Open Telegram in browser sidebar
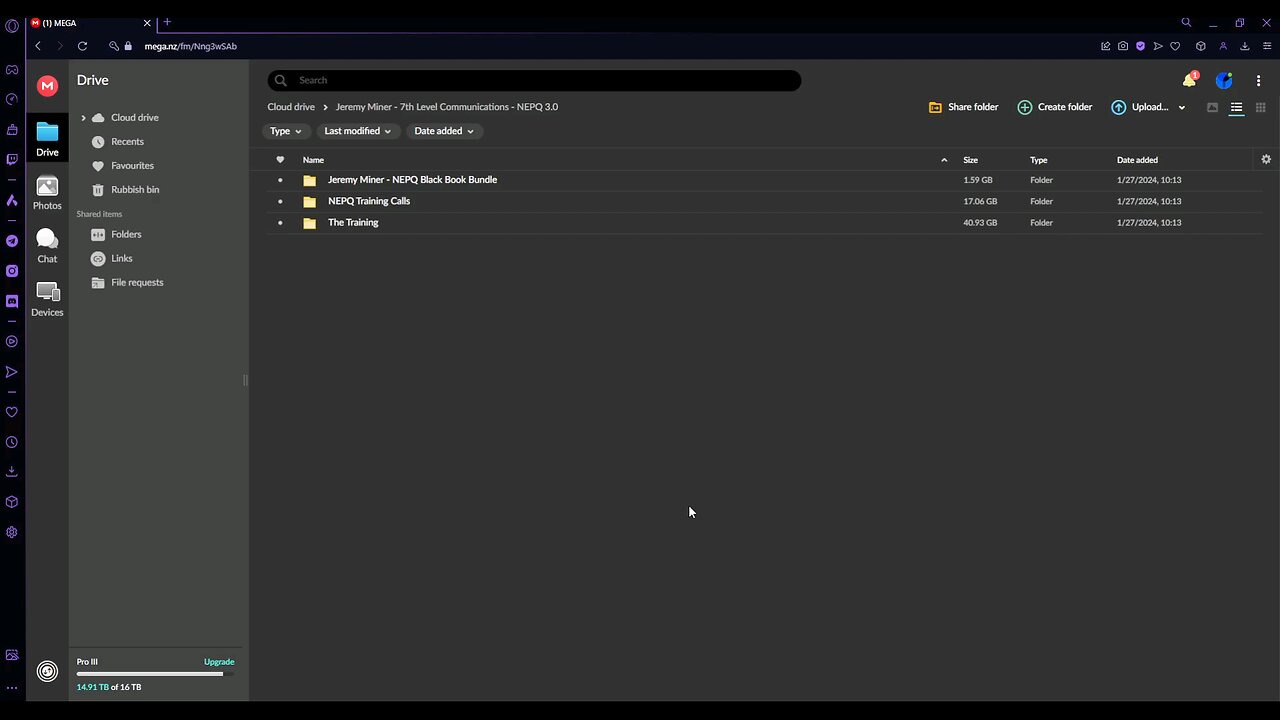1280x720 pixels. point(12,241)
